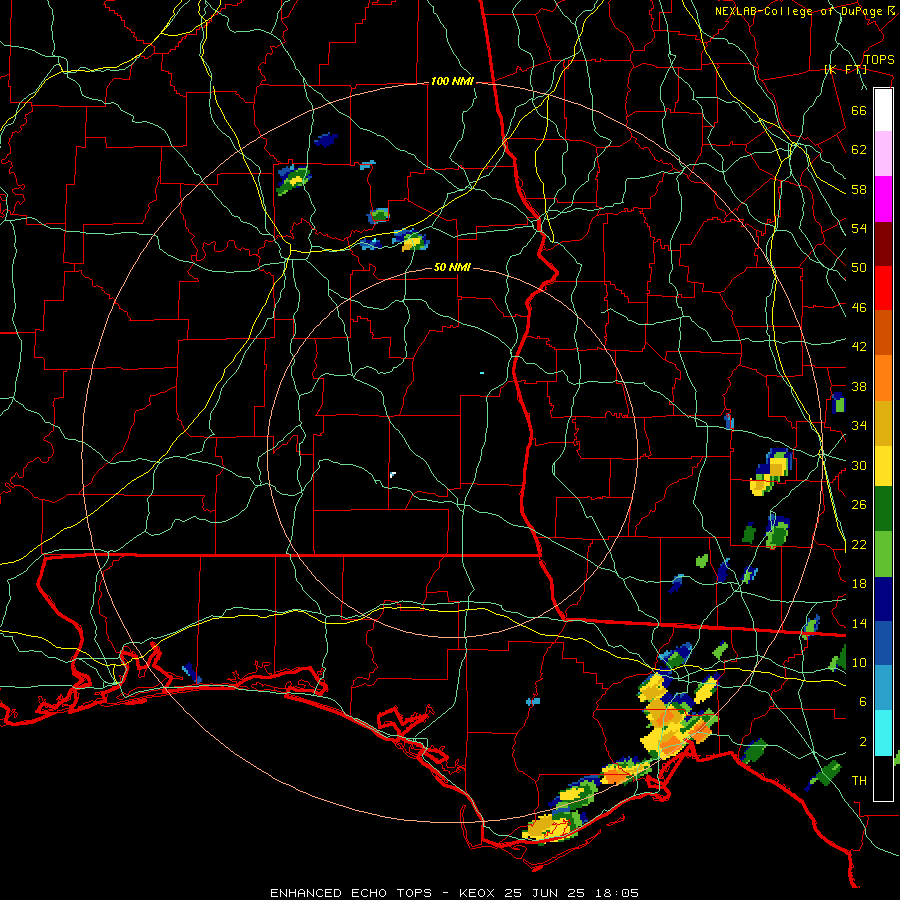Screen dimensions: 900x900
Task: Click the legend value "10"
Action: pyautogui.click(x=859, y=663)
